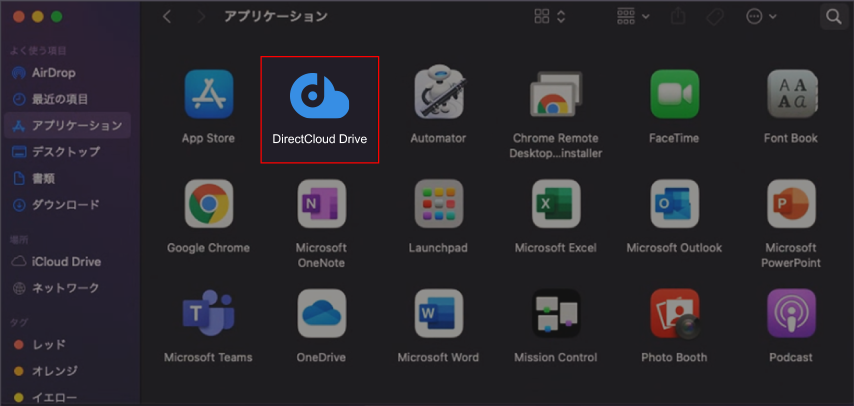Open the group-by options dropdown
Screen dimensions: 854x406
[633, 17]
